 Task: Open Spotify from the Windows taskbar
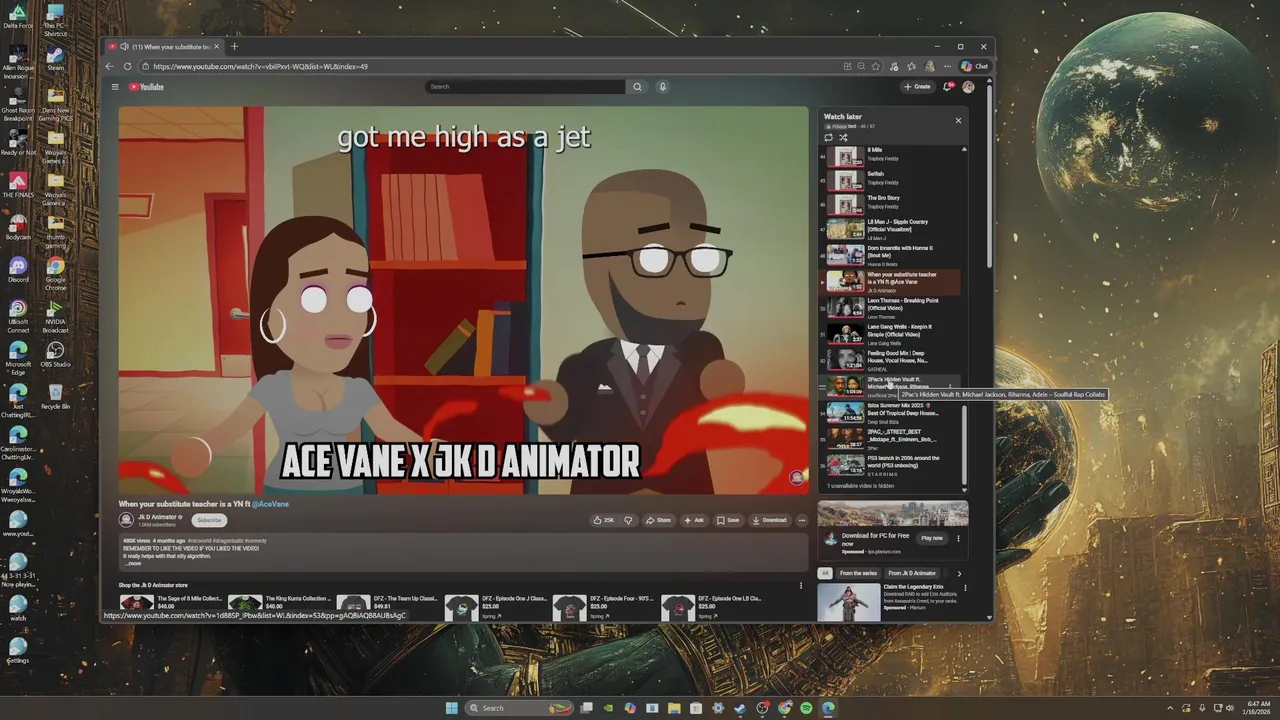806,708
